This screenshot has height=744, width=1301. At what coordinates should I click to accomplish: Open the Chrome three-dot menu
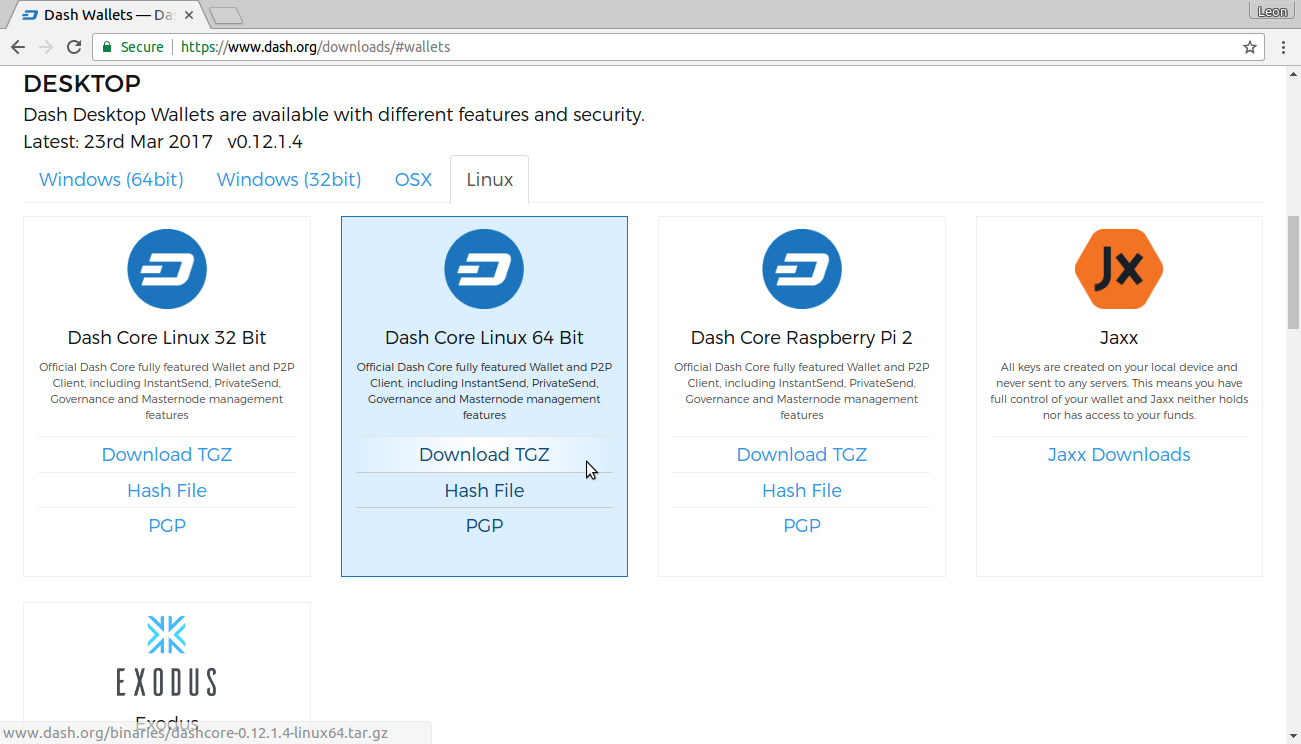(x=1284, y=47)
